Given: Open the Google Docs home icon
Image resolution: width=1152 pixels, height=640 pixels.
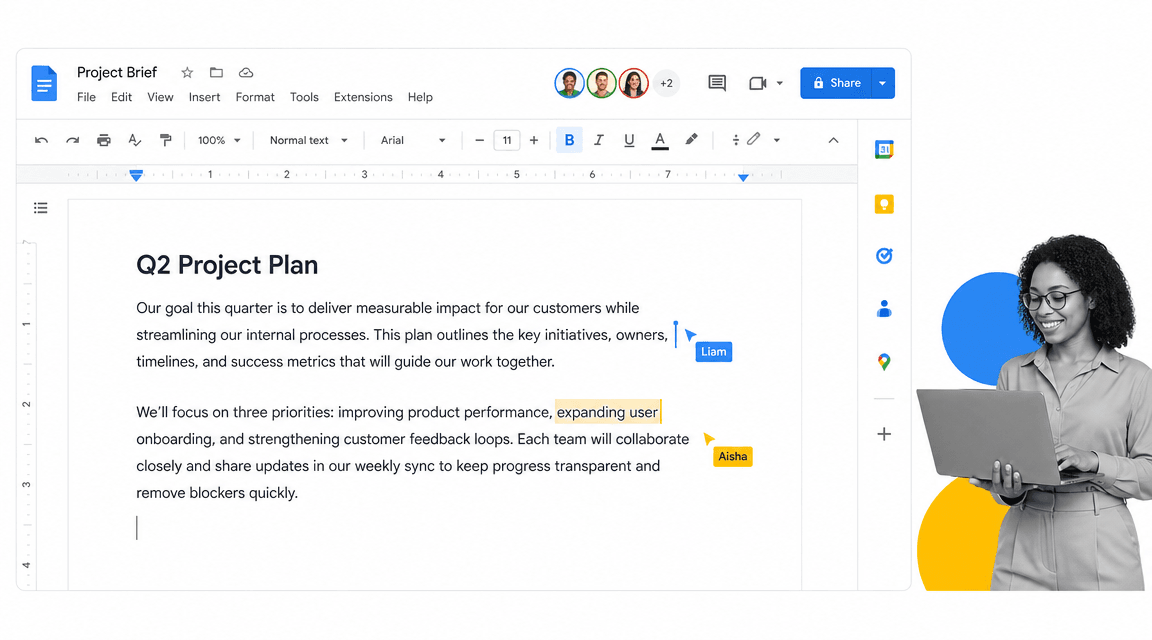Looking at the screenshot, I should pyautogui.click(x=44, y=83).
